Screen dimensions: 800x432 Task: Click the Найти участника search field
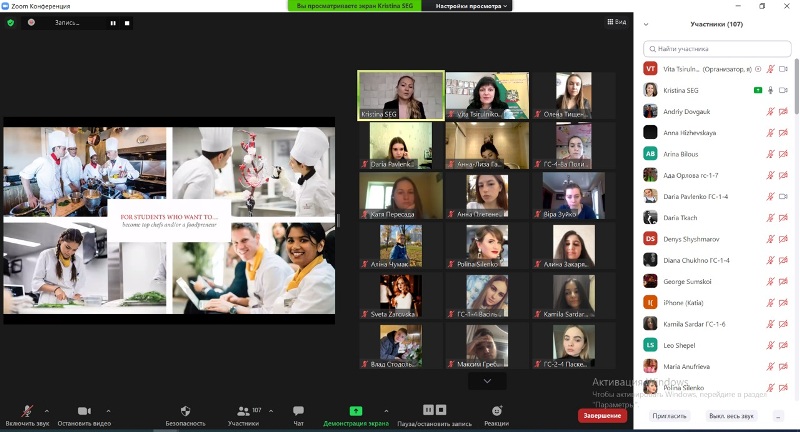tap(717, 49)
